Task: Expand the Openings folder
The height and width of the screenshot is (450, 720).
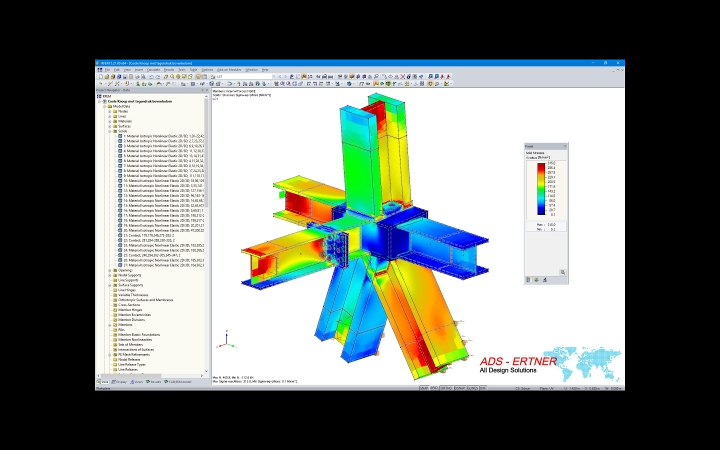Action: pos(110,270)
